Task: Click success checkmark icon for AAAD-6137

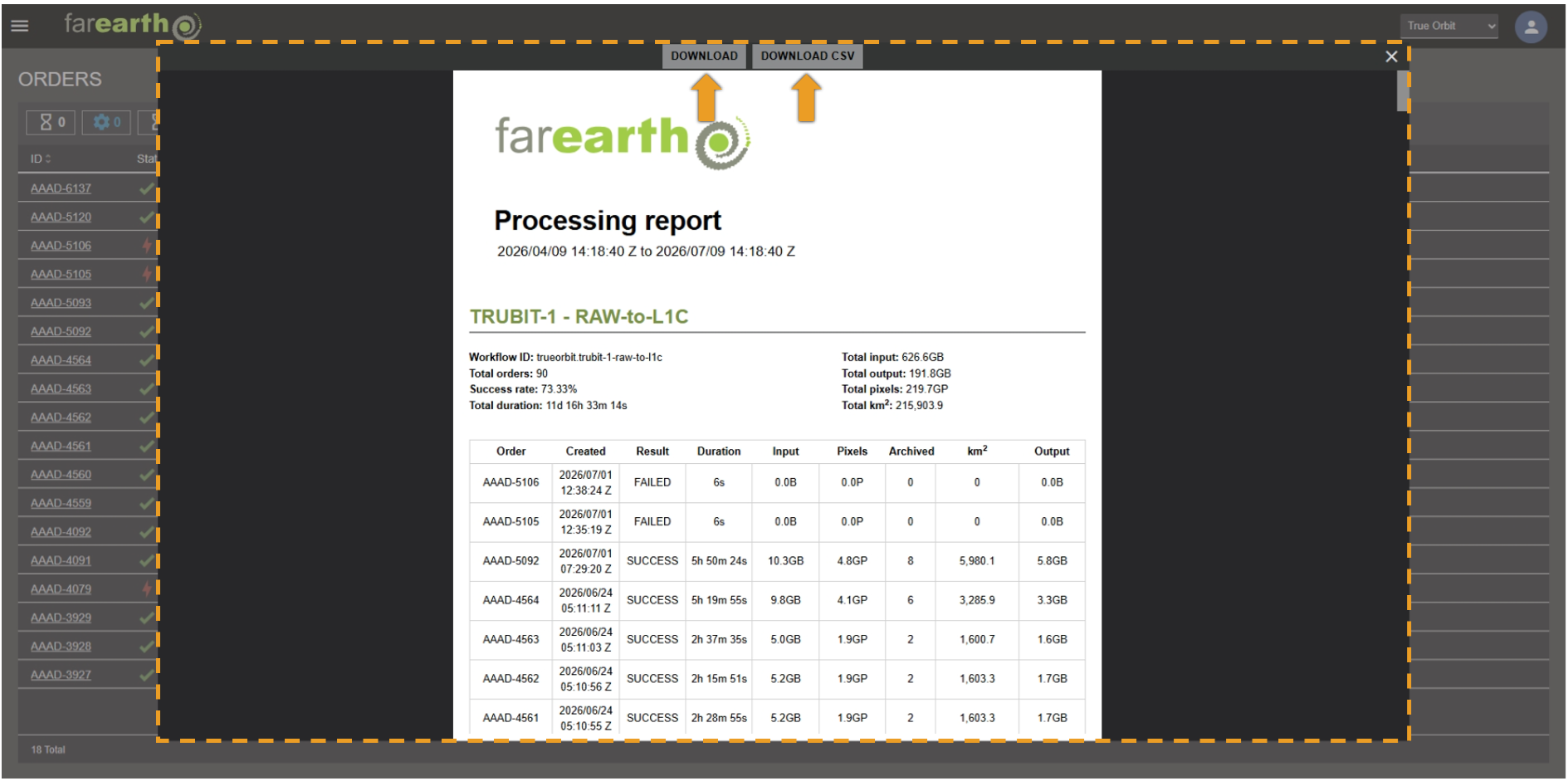Action: (x=147, y=188)
